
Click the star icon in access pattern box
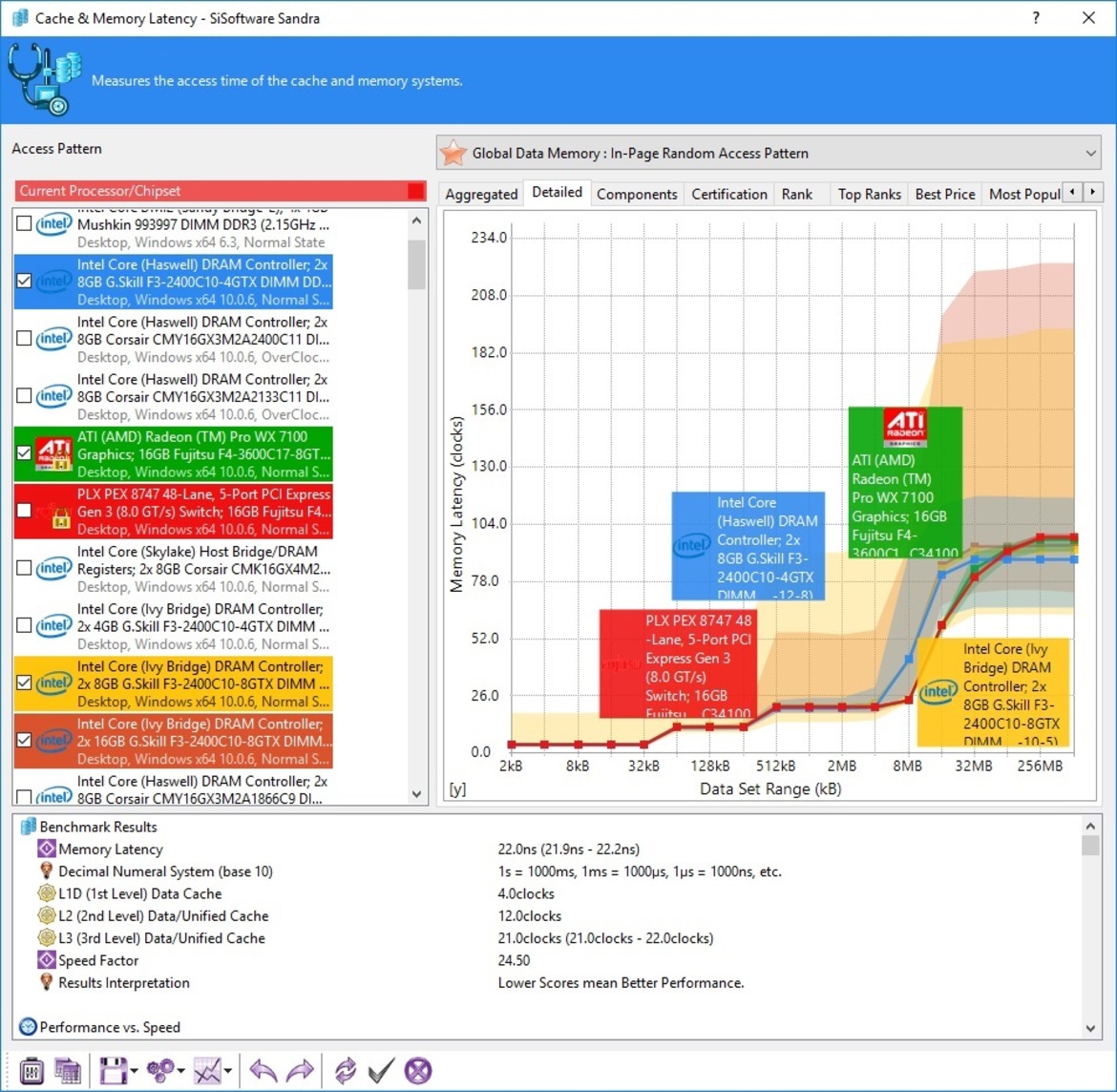coord(453,153)
